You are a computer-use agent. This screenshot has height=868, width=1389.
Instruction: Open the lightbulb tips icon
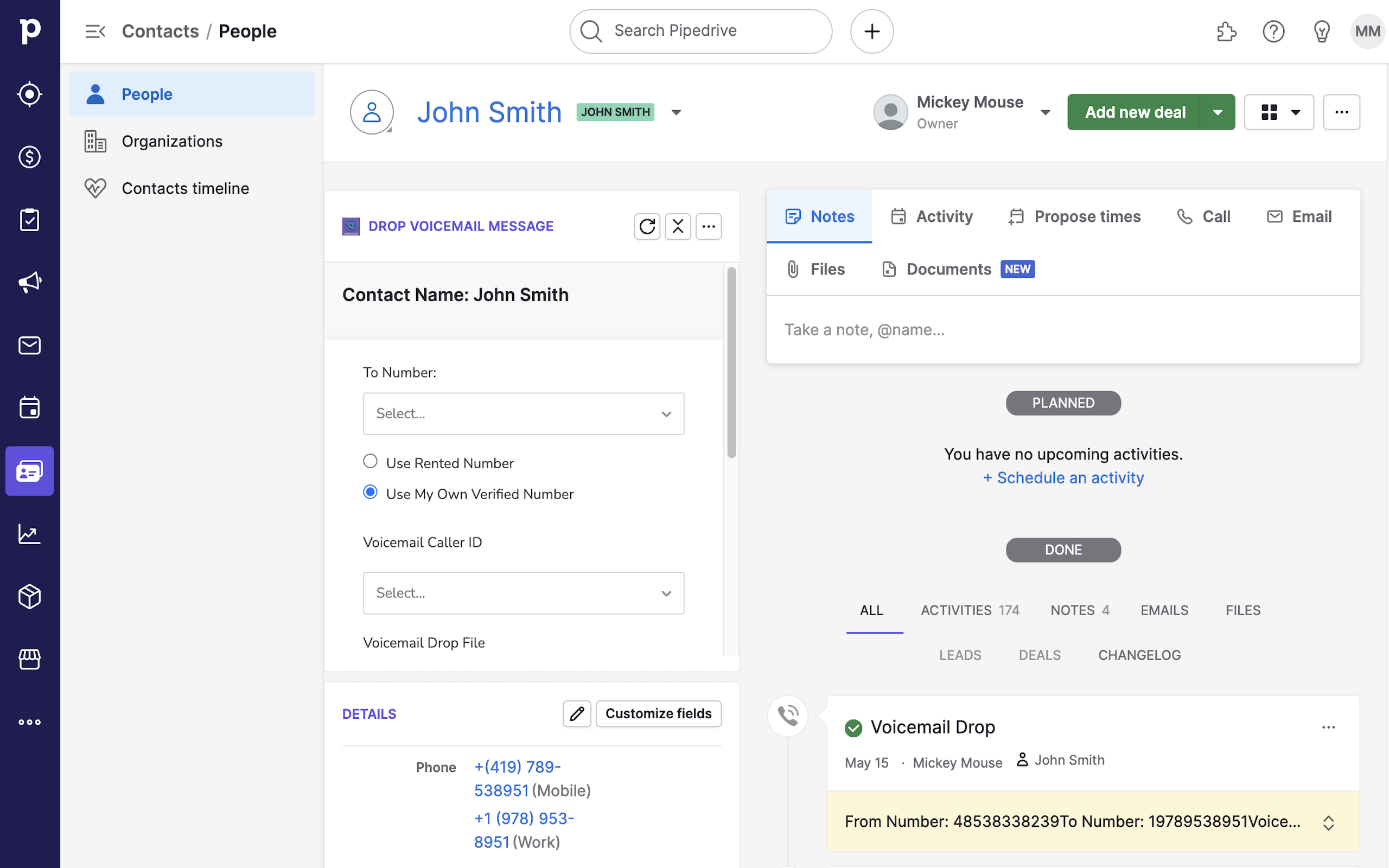[x=1322, y=31]
